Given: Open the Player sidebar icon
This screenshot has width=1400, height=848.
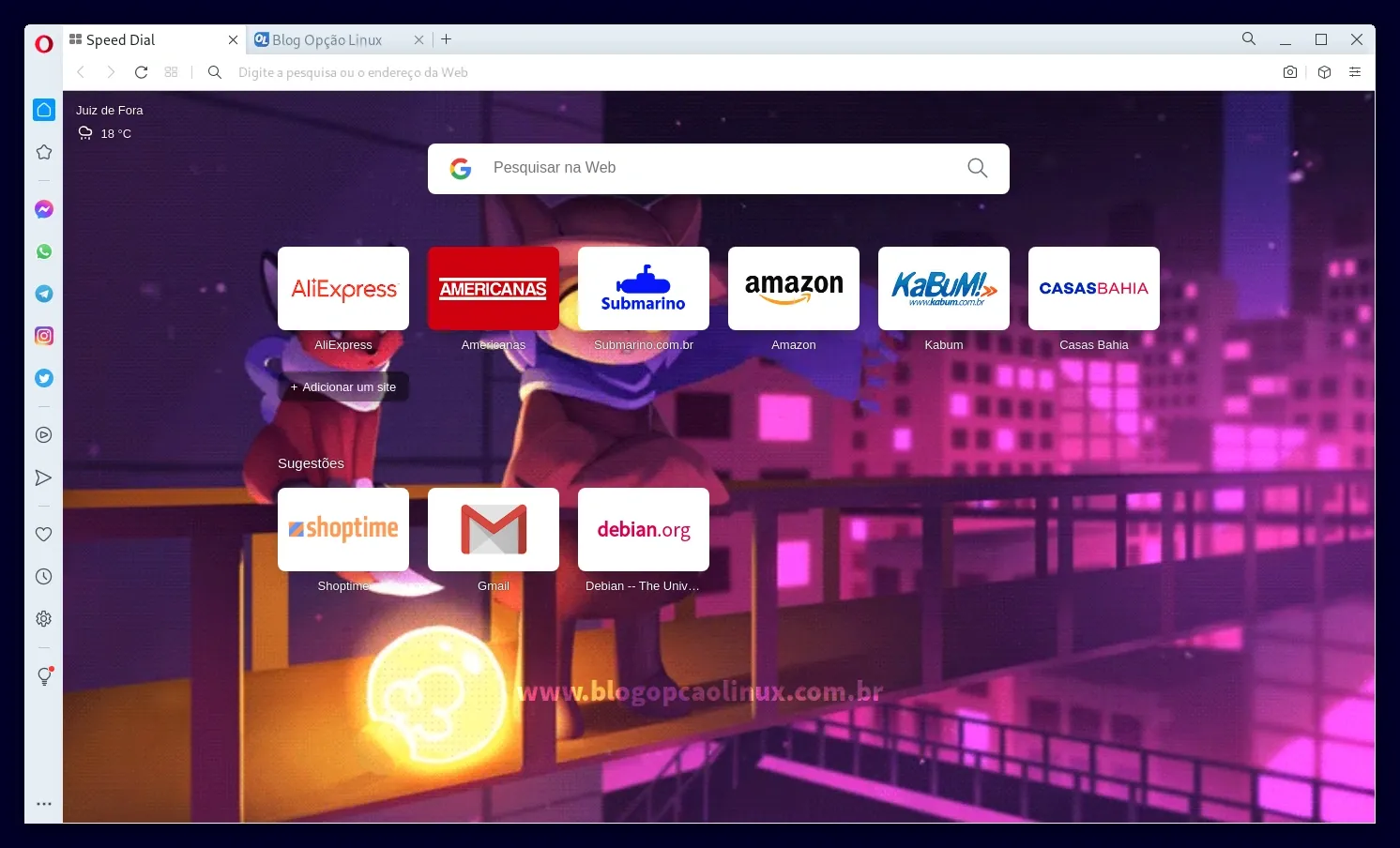Looking at the screenshot, I should pyautogui.click(x=43, y=435).
